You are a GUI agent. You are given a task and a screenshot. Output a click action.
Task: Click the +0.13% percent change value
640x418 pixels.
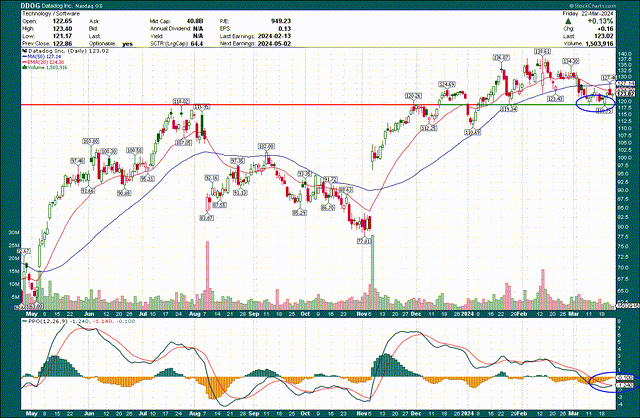pyautogui.click(x=599, y=21)
